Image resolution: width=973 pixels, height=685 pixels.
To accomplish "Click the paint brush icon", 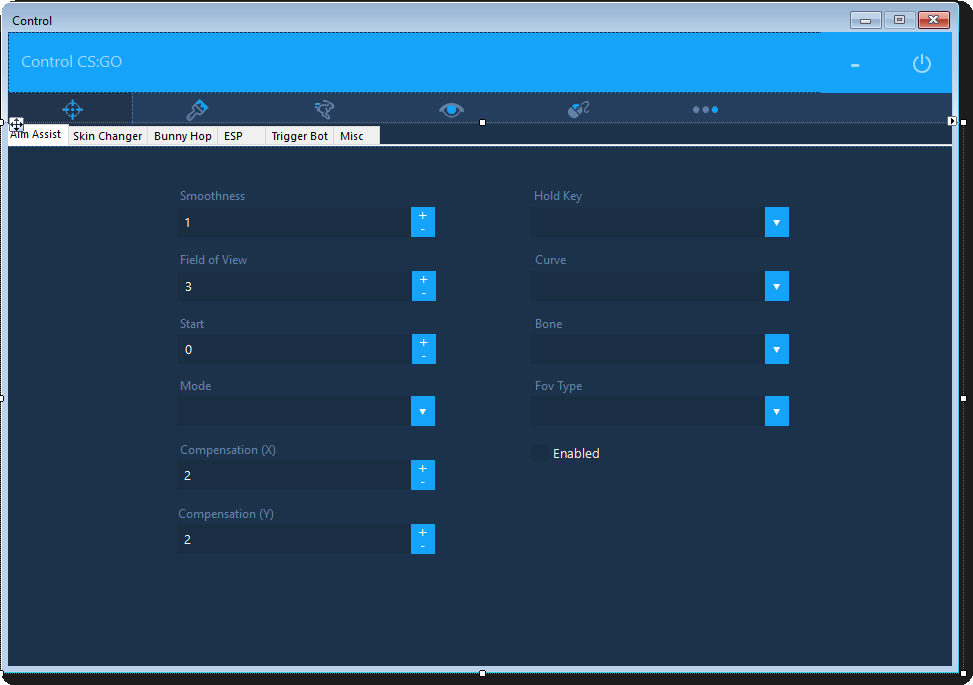I will tap(197, 109).
